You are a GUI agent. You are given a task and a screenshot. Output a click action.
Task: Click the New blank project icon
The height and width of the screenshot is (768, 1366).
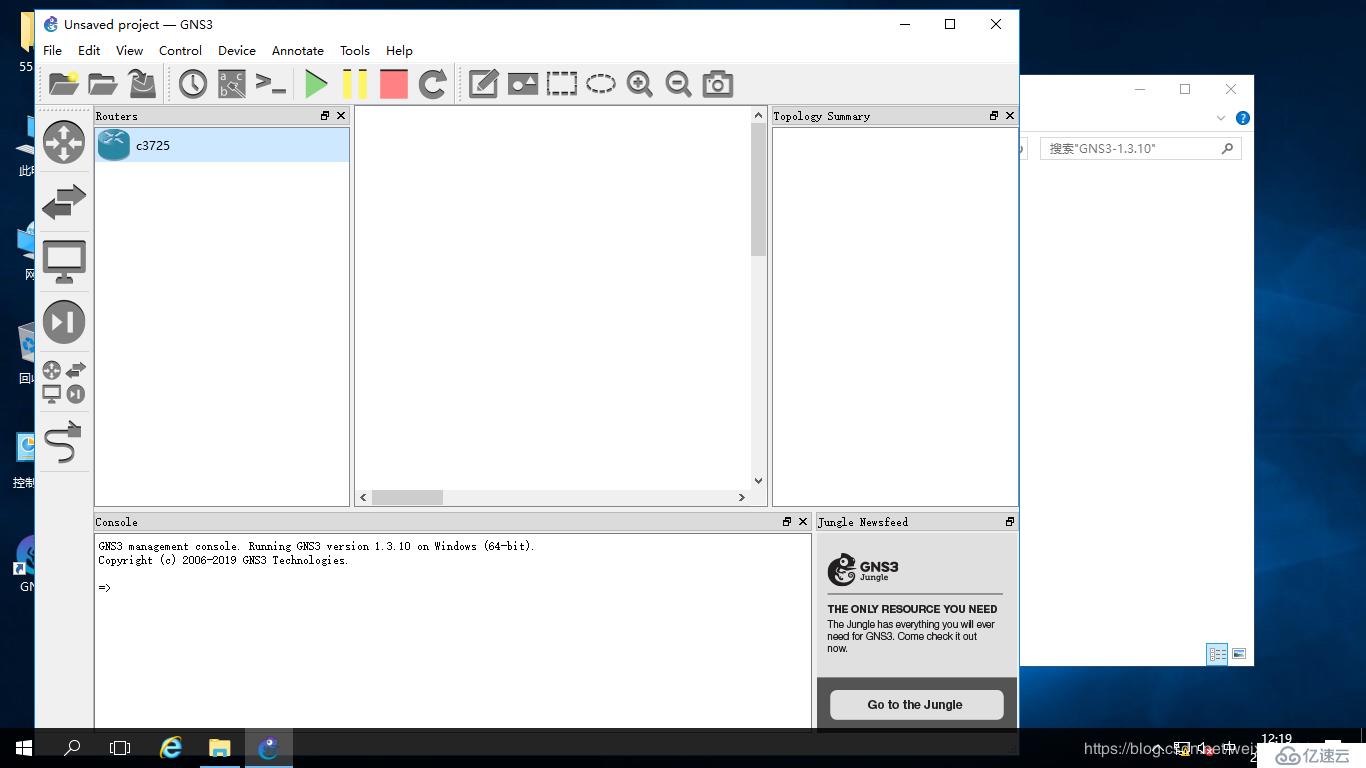click(63, 84)
